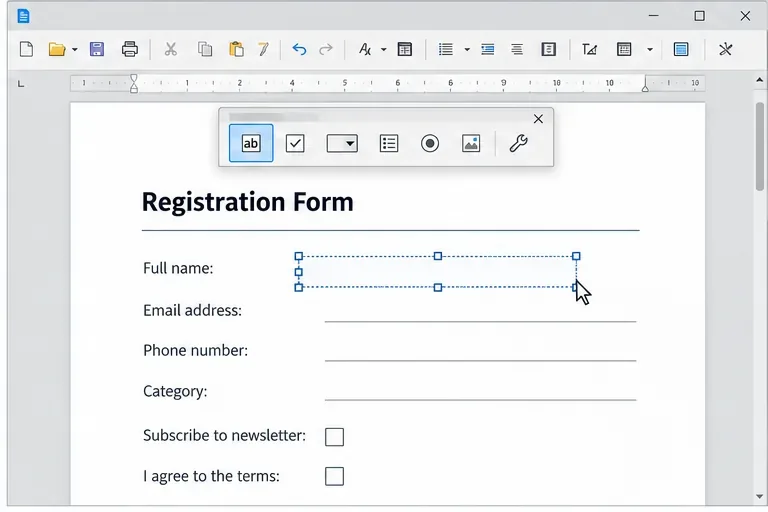Click the left indent marker on the ruler
The width and height of the screenshot is (768, 512).
(134, 84)
